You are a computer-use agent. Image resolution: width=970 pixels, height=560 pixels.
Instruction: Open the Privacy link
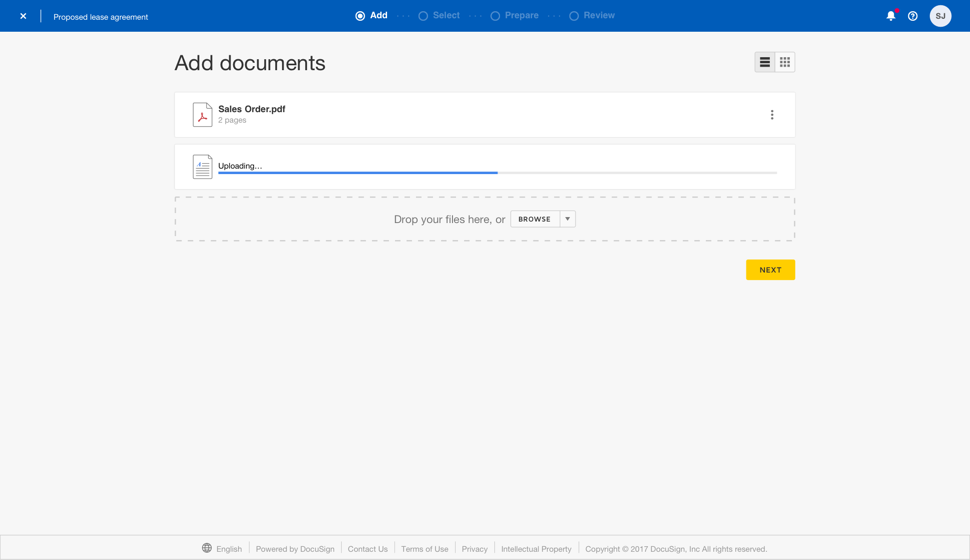(x=474, y=549)
